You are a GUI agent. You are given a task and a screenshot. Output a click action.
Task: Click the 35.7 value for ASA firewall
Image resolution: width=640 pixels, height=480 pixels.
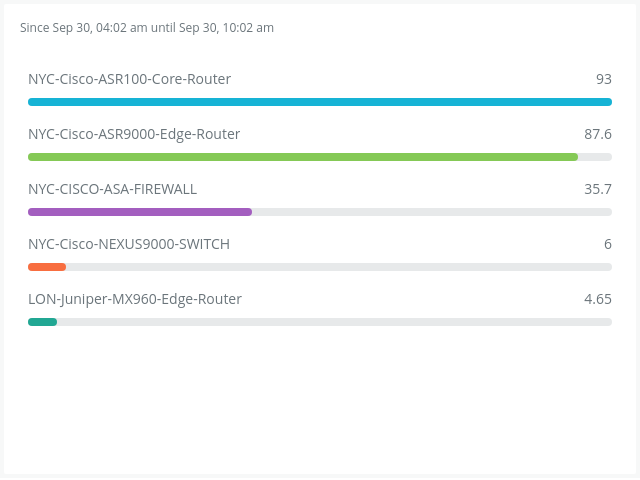(598, 189)
